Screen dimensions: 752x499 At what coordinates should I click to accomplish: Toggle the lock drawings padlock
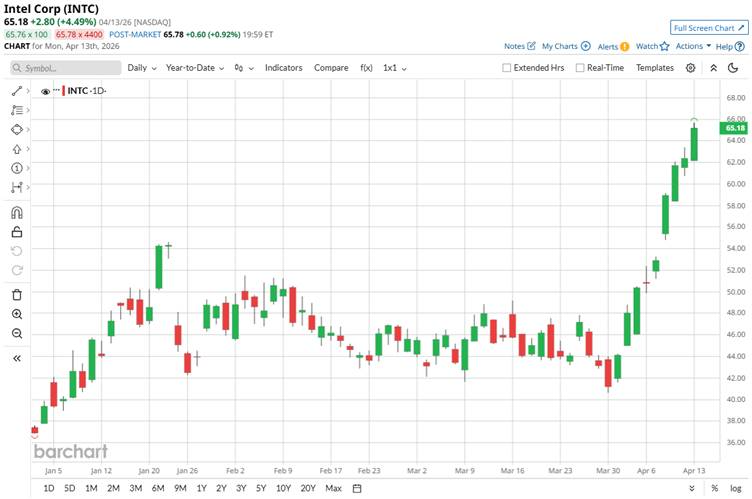coord(17,232)
